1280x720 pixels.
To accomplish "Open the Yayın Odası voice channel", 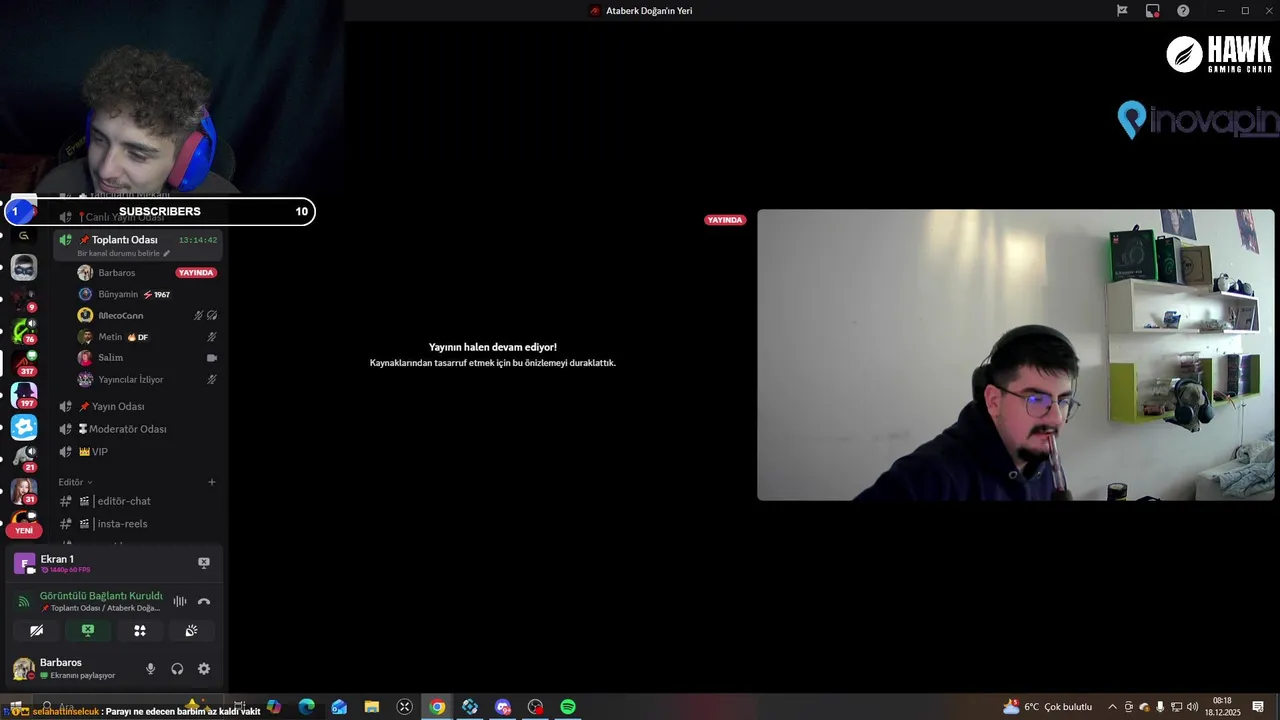I will point(138,406).
